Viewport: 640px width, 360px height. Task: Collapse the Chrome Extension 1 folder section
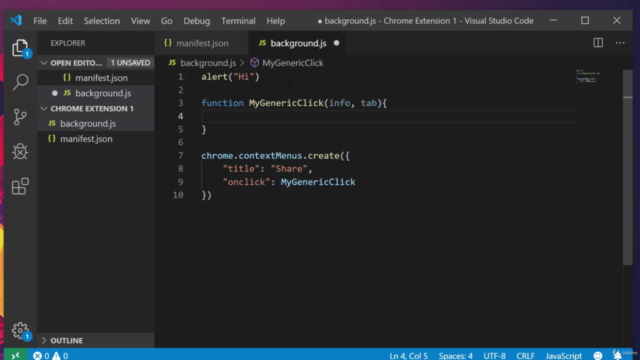[44, 109]
